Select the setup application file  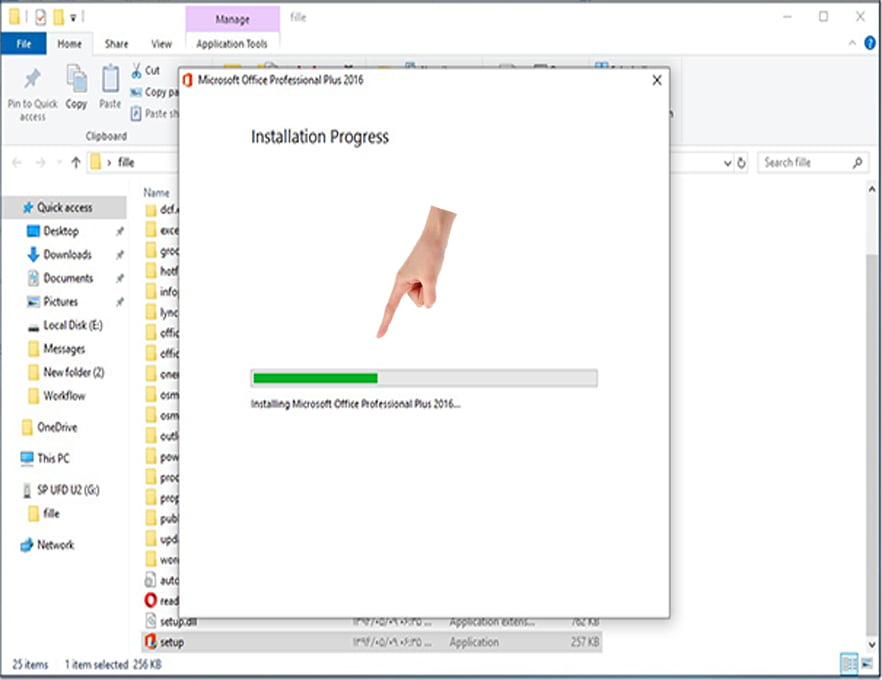coord(371,642)
